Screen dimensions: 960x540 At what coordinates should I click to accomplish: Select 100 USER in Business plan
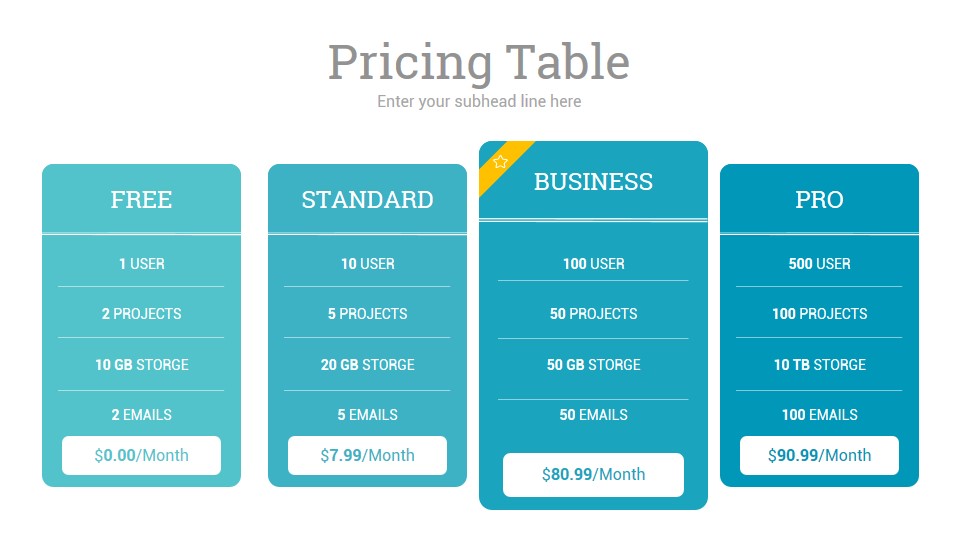pyautogui.click(x=593, y=264)
